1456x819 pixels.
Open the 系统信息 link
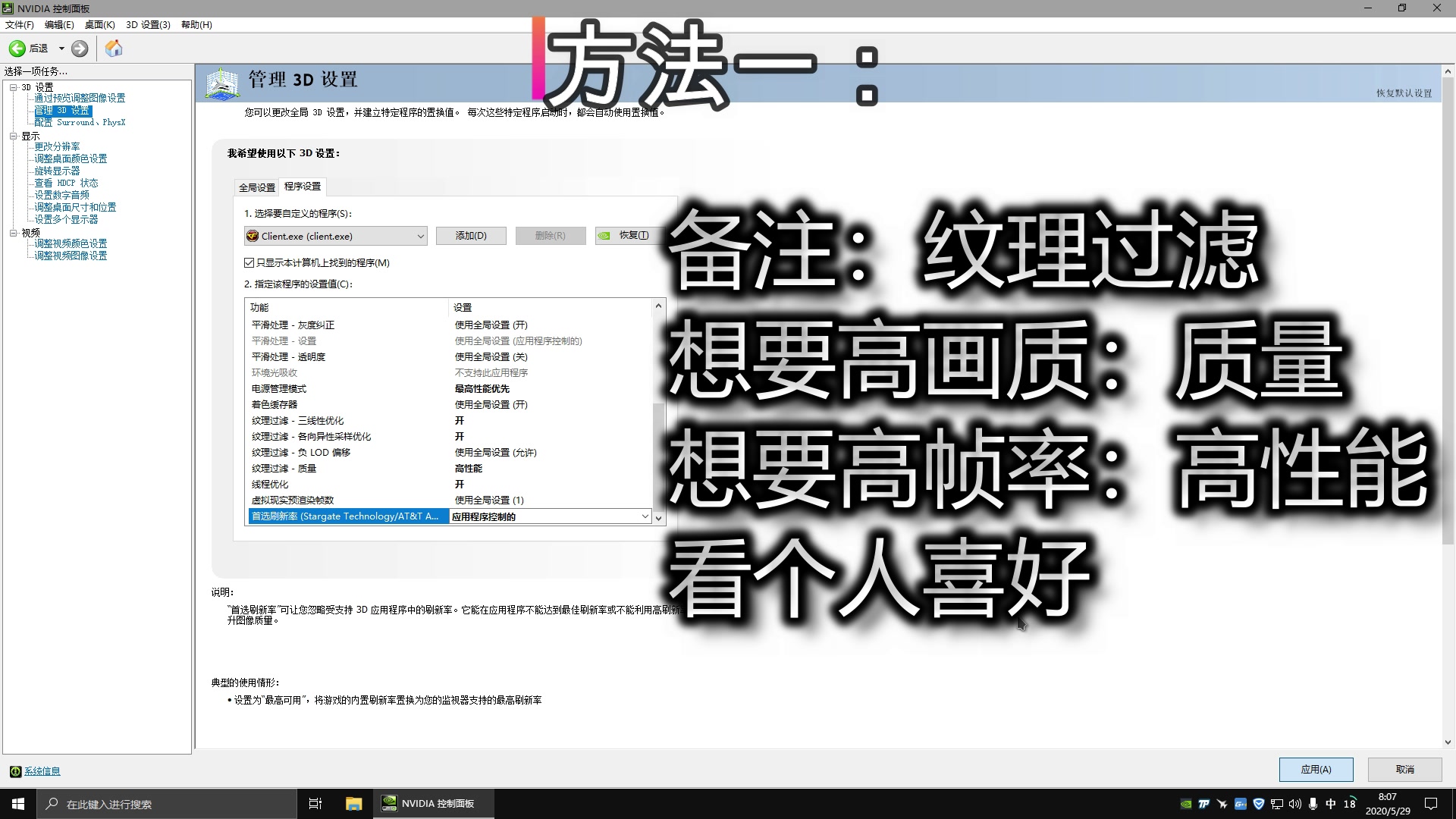coord(42,771)
